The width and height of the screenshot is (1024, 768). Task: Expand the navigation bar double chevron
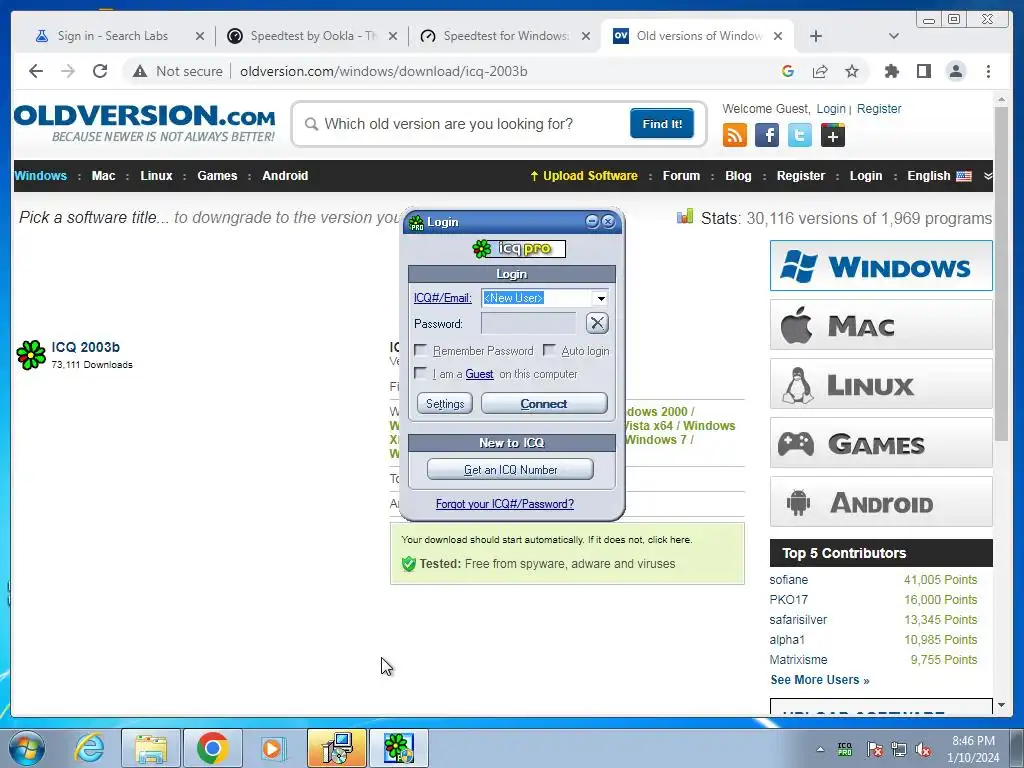[x=987, y=176]
